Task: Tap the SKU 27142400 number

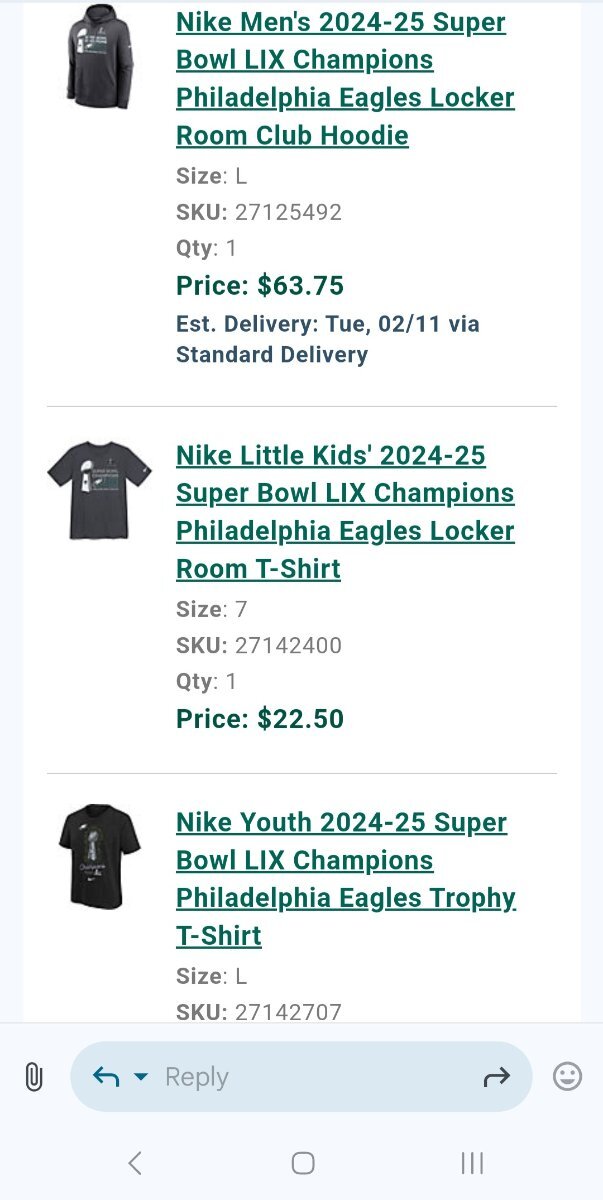Action: click(288, 646)
